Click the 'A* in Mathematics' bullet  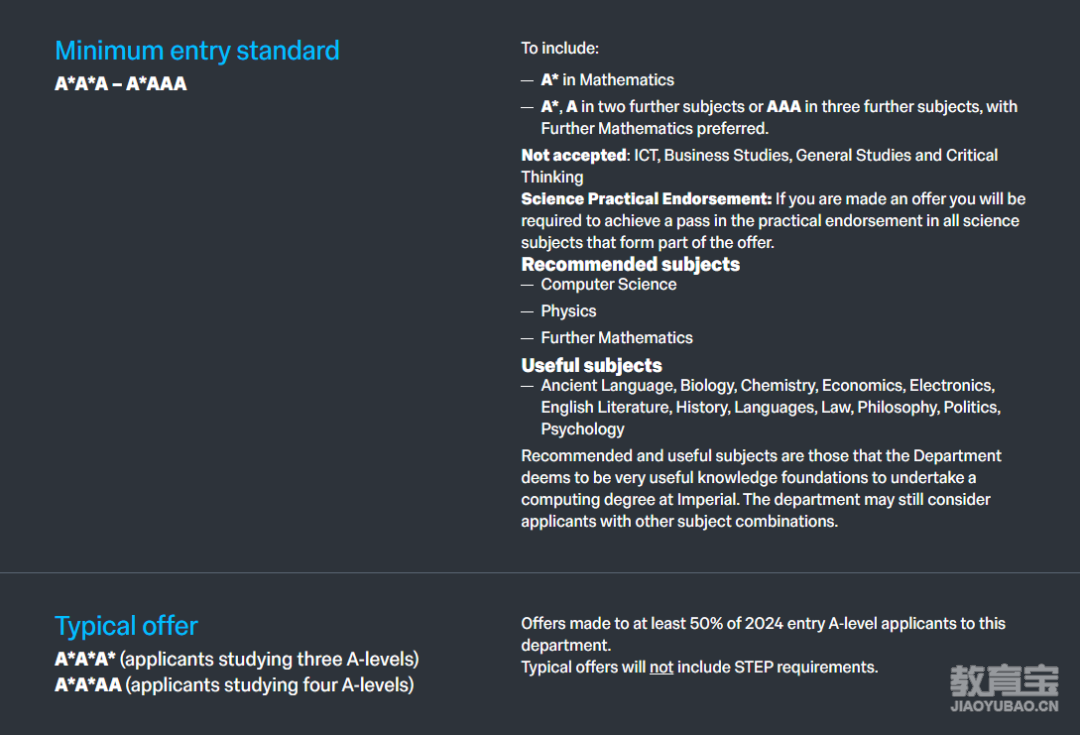(x=608, y=80)
